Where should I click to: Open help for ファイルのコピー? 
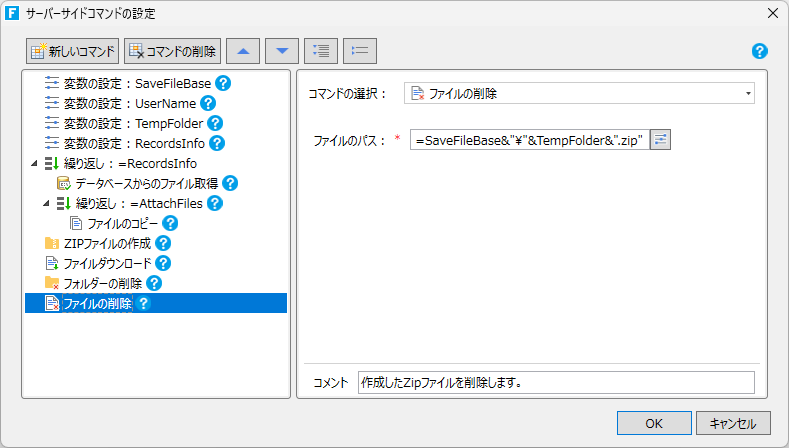[171, 223]
